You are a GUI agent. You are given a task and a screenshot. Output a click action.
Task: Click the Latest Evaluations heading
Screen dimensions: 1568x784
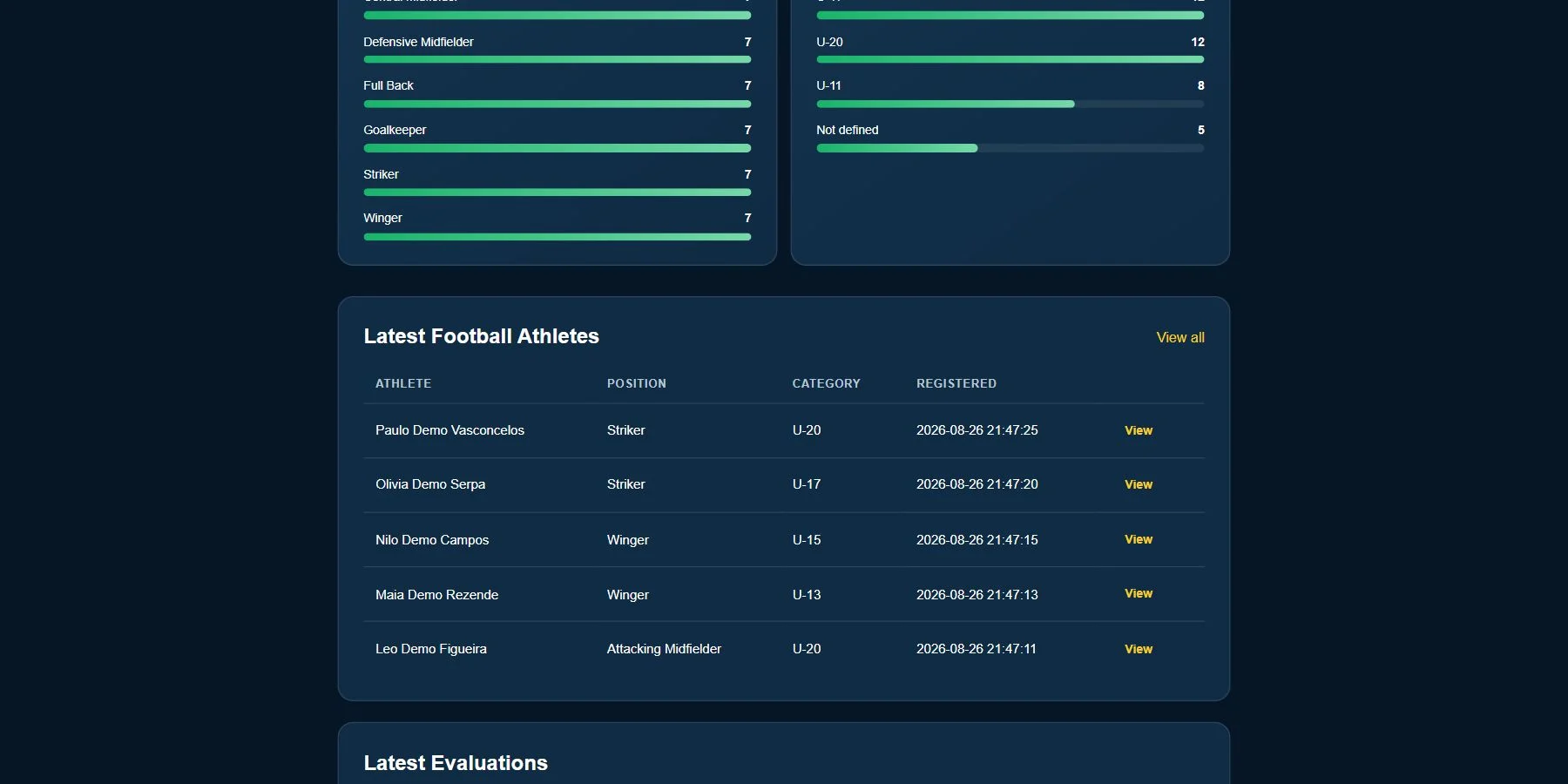[x=456, y=763]
